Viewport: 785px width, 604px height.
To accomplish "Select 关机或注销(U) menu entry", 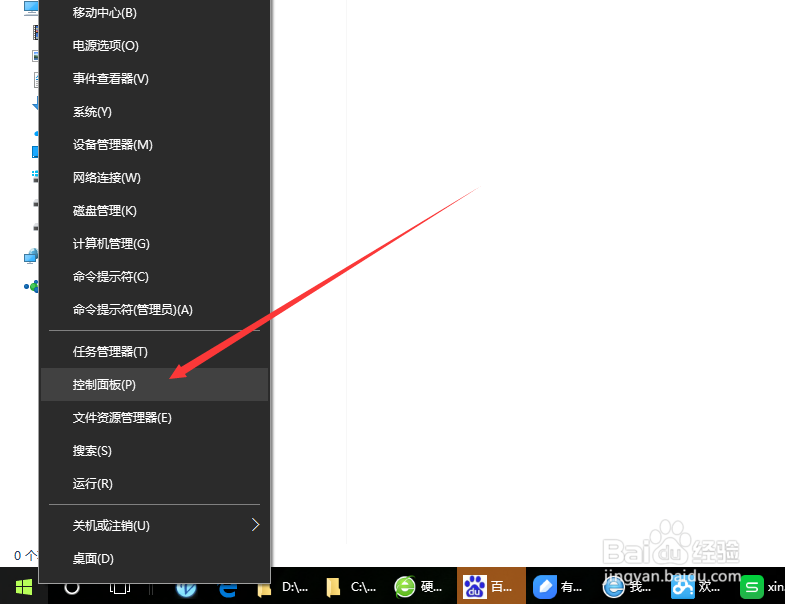I will click(x=154, y=525).
